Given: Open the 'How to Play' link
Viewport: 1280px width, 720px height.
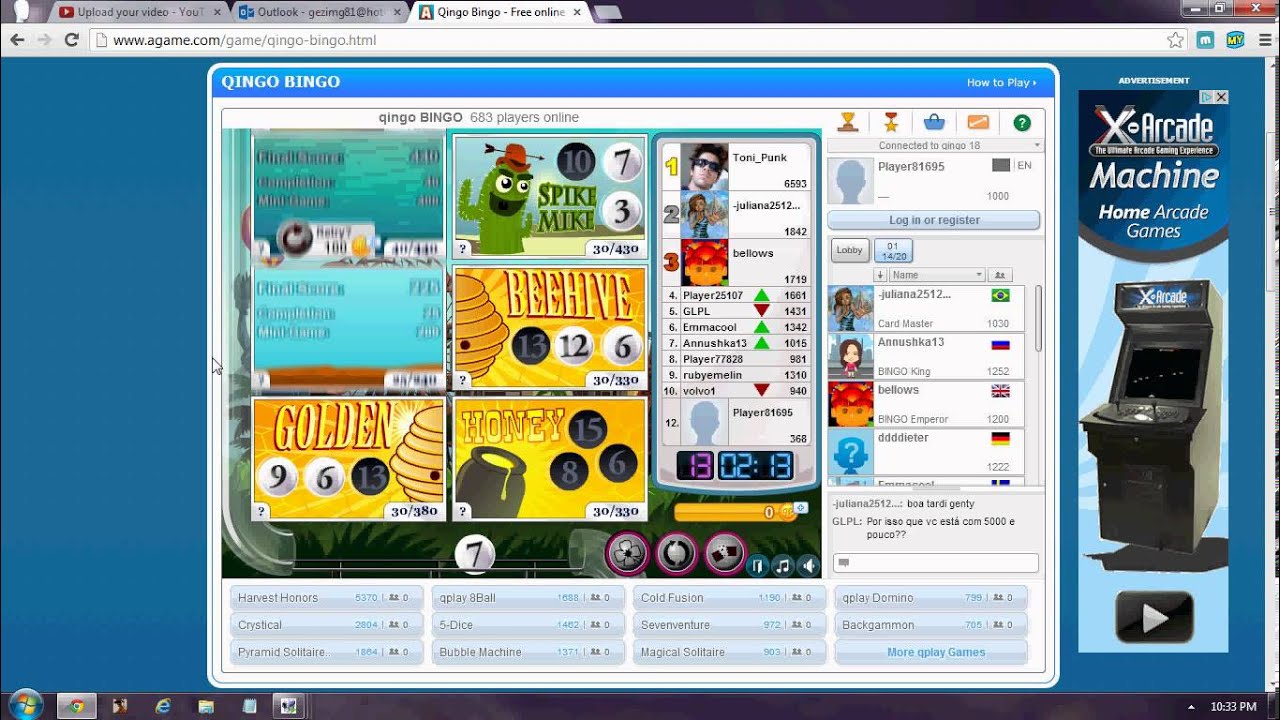Looking at the screenshot, I should 1001,83.
